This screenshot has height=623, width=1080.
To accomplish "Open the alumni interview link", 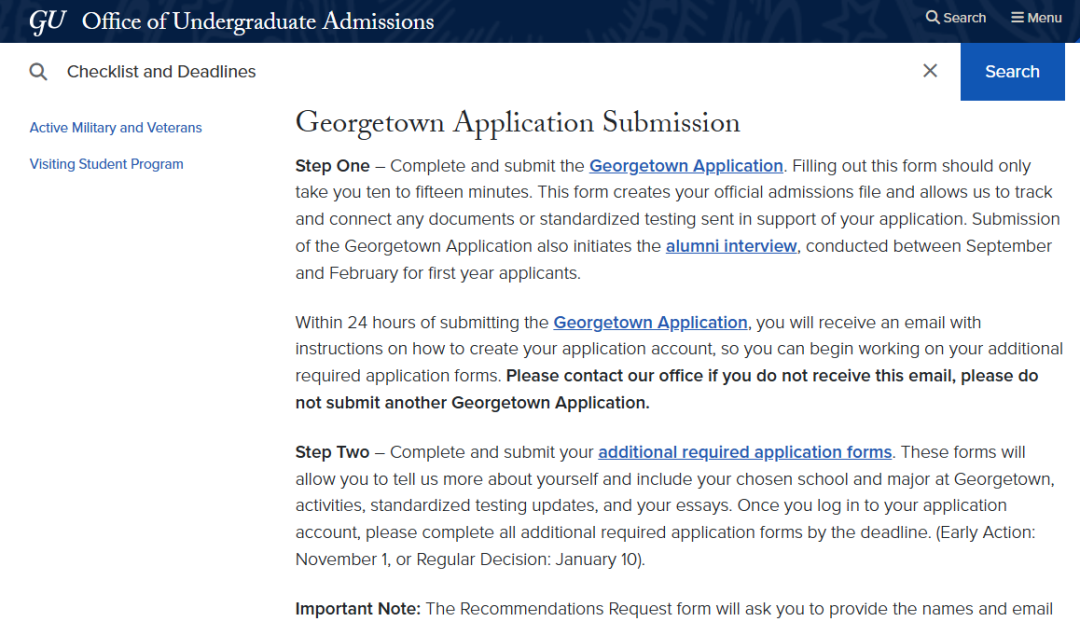I will pos(731,246).
